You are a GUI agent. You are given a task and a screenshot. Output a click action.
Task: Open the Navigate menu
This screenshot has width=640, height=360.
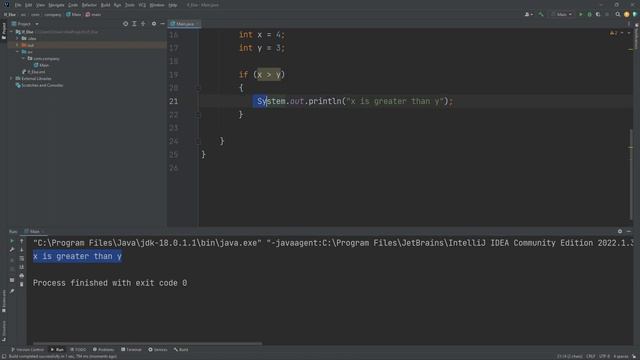[56, 5]
